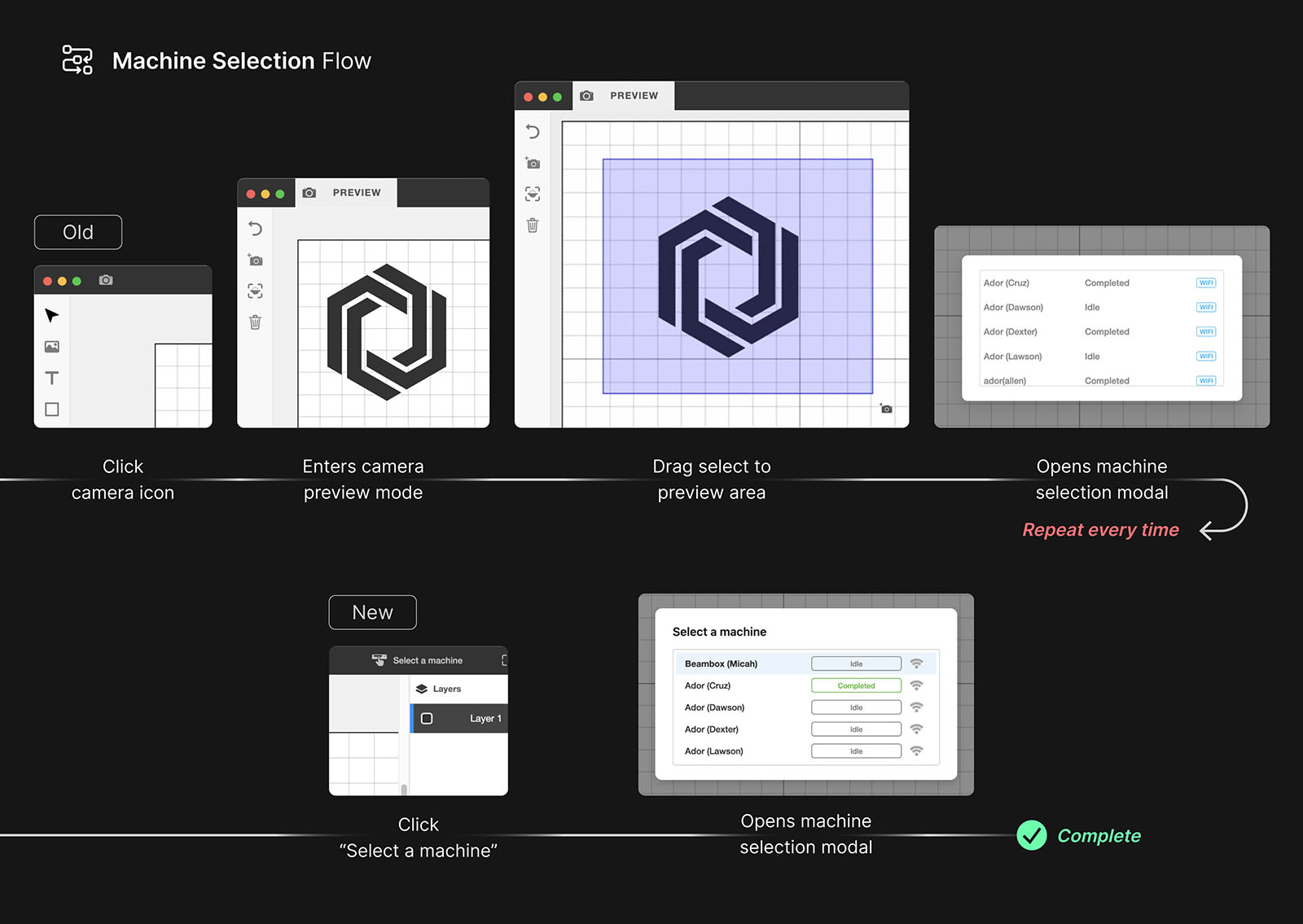Click the WIFI badge in the old modal's Ador (Dexter) row

[x=1206, y=332]
